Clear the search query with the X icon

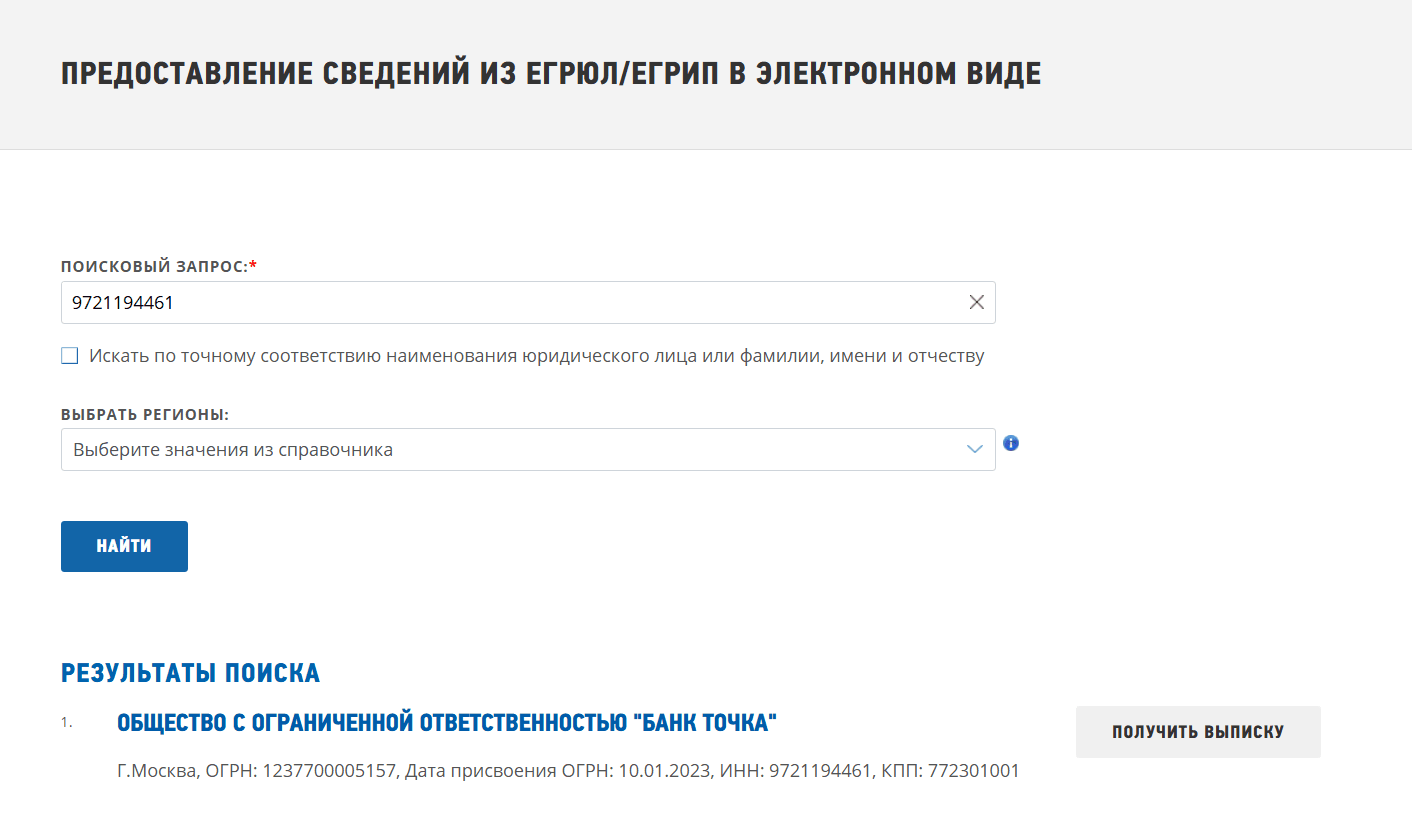click(x=977, y=302)
